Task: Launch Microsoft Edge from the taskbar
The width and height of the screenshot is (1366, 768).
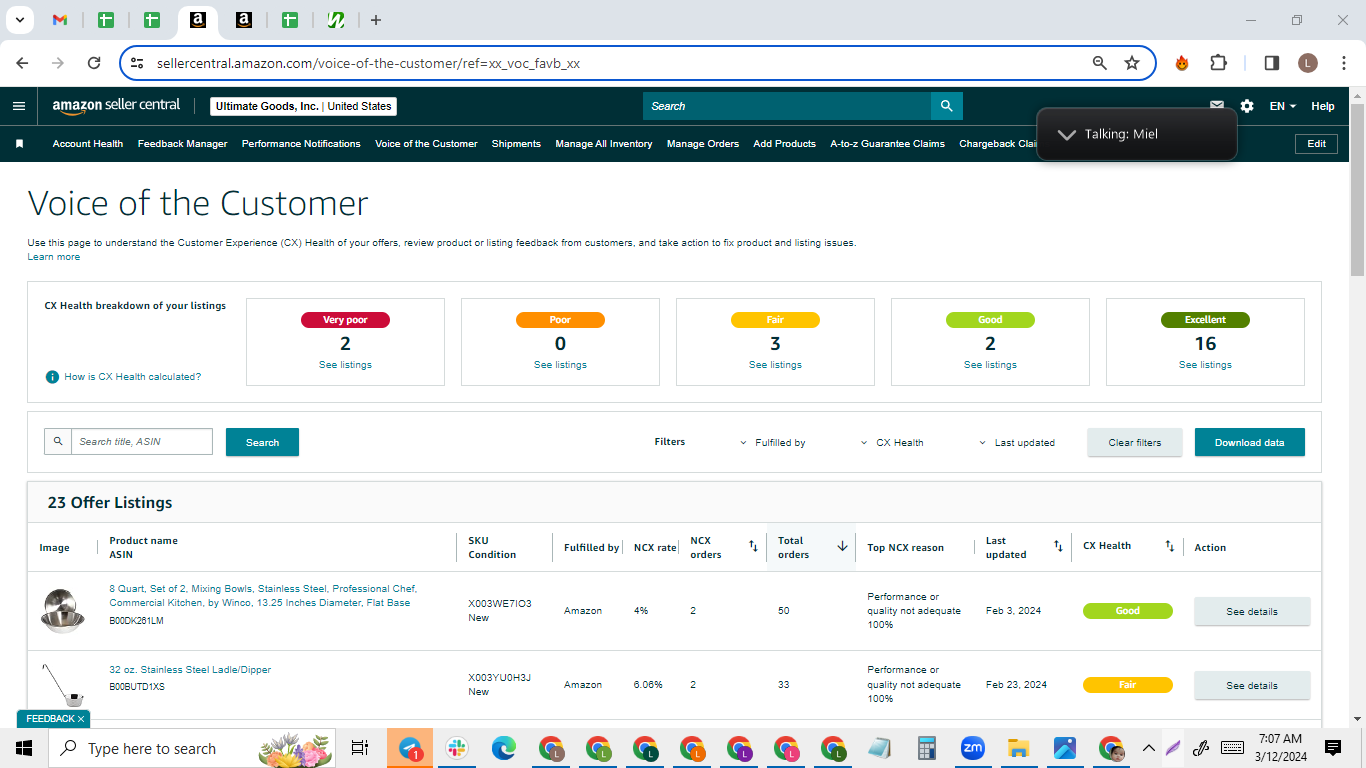Action: (503, 748)
